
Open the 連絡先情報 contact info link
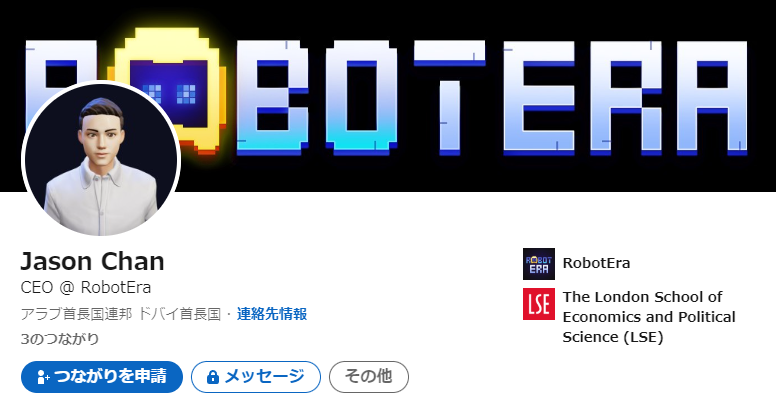(x=272, y=314)
